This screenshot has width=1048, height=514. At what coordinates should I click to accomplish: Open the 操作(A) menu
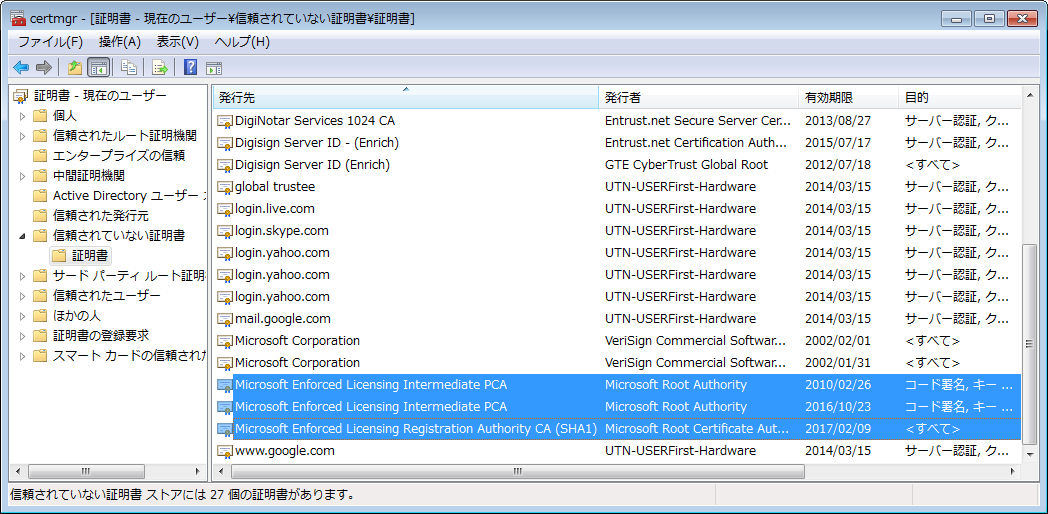click(x=120, y=41)
